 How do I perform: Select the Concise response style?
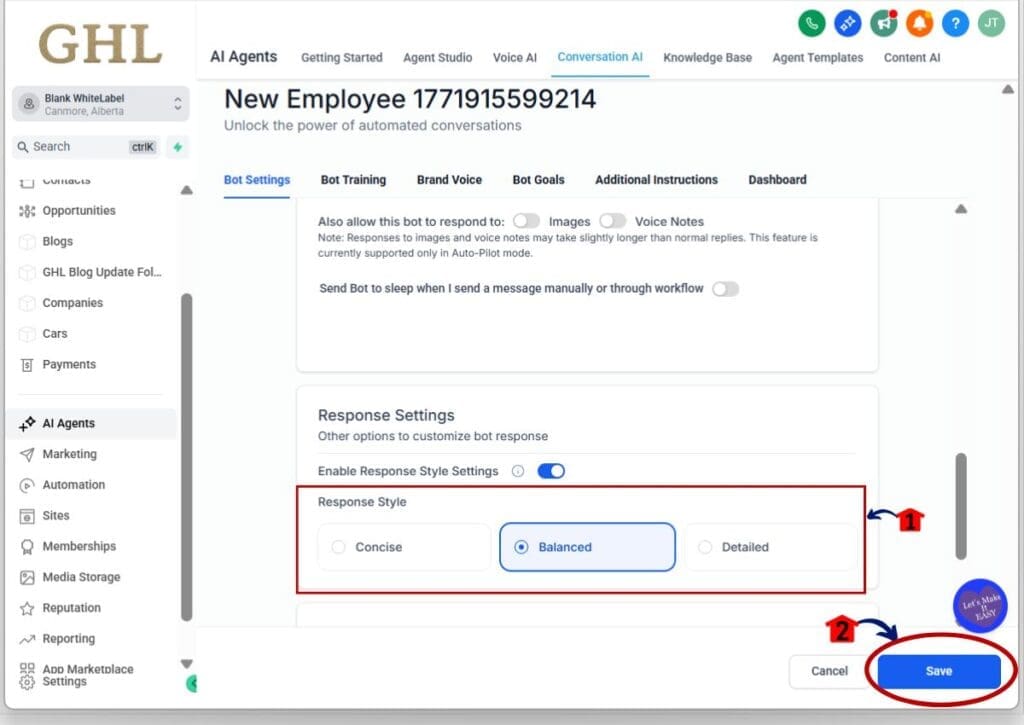403,547
